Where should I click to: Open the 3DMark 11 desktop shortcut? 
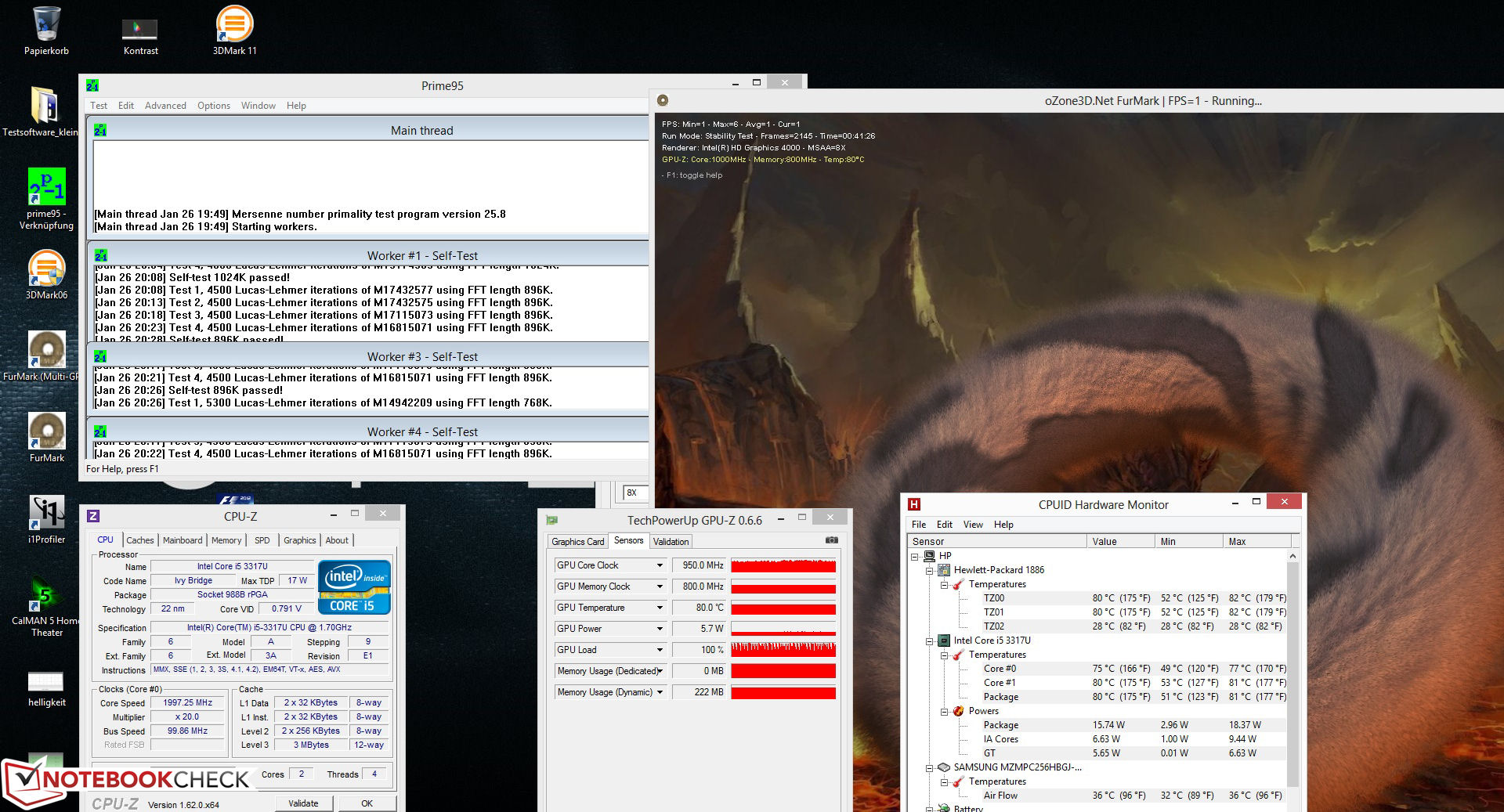coord(234,24)
